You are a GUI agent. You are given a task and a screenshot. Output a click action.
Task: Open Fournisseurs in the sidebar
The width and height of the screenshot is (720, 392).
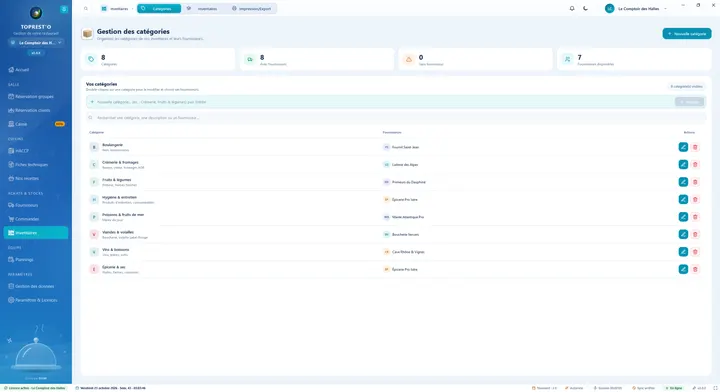tap(36, 205)
